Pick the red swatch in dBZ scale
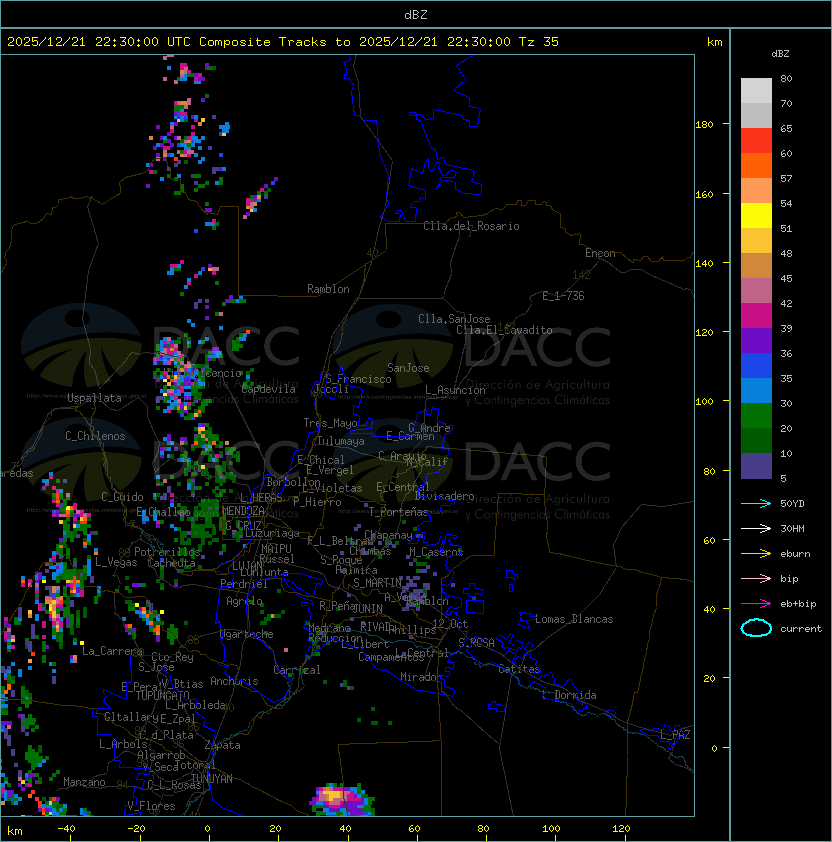Viewport: 832px width, 842px height. pyautogui.click(x=756, y=141)
